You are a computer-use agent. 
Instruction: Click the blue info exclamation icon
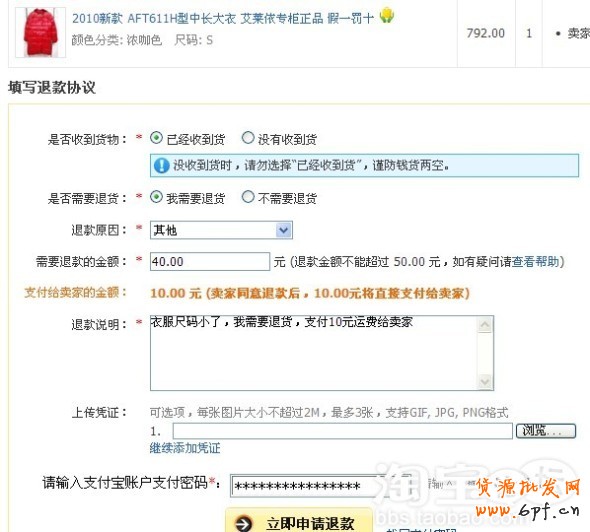(x=161, y=166)
